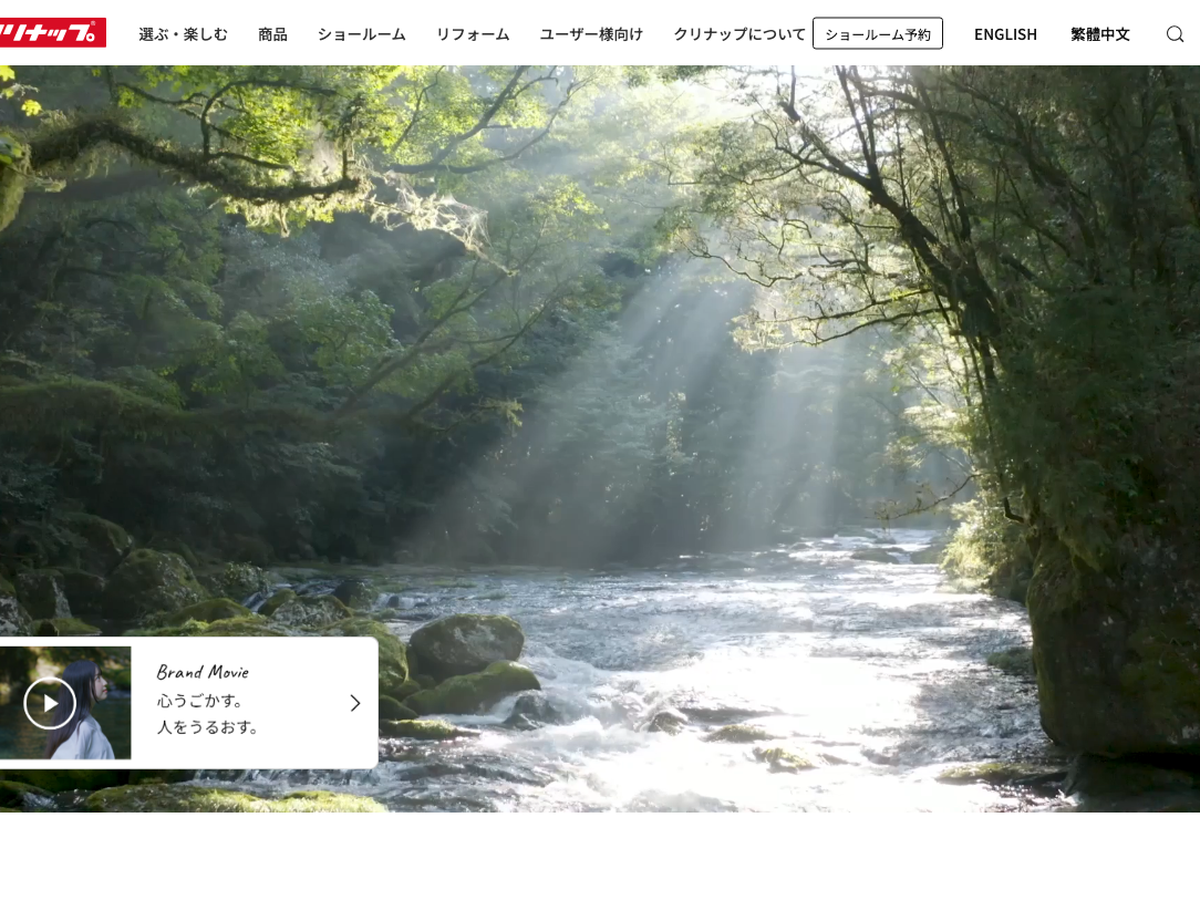The image size is (1200, 900).
Task: Click the large mossy boulder in the river
Action: pyautogui.click(x=465, y=645)
